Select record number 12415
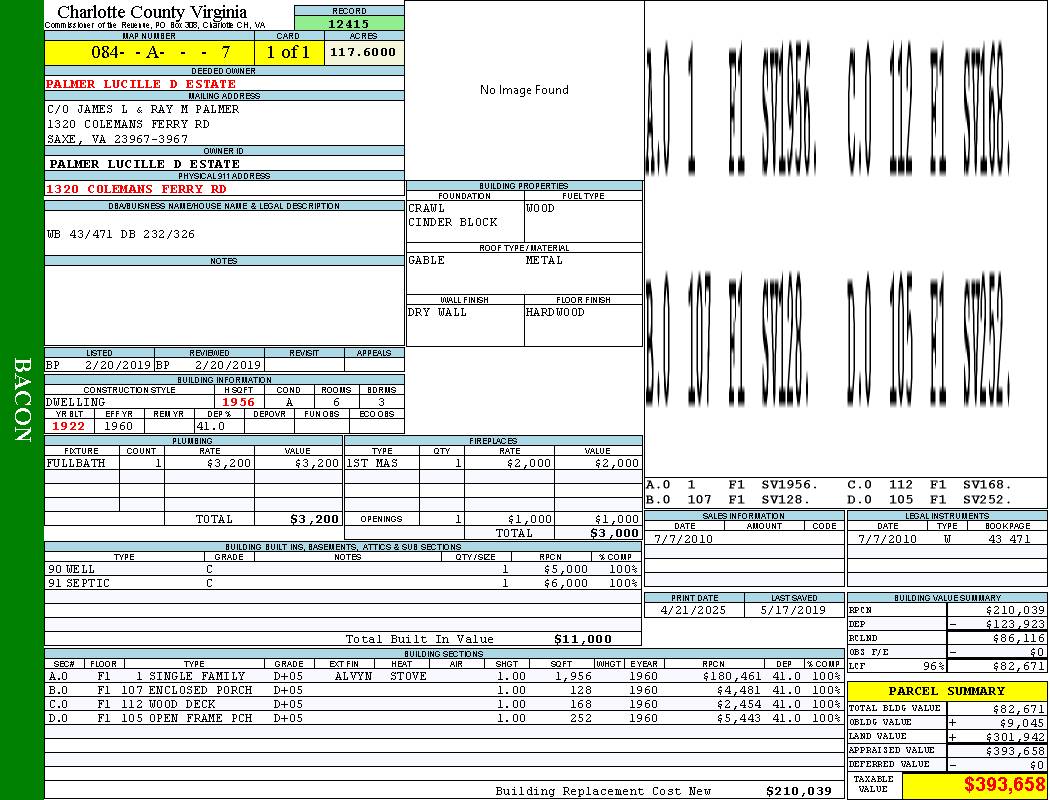This screenshot has height=800, width=1050. pyautogui.click(x=348, y=23)
